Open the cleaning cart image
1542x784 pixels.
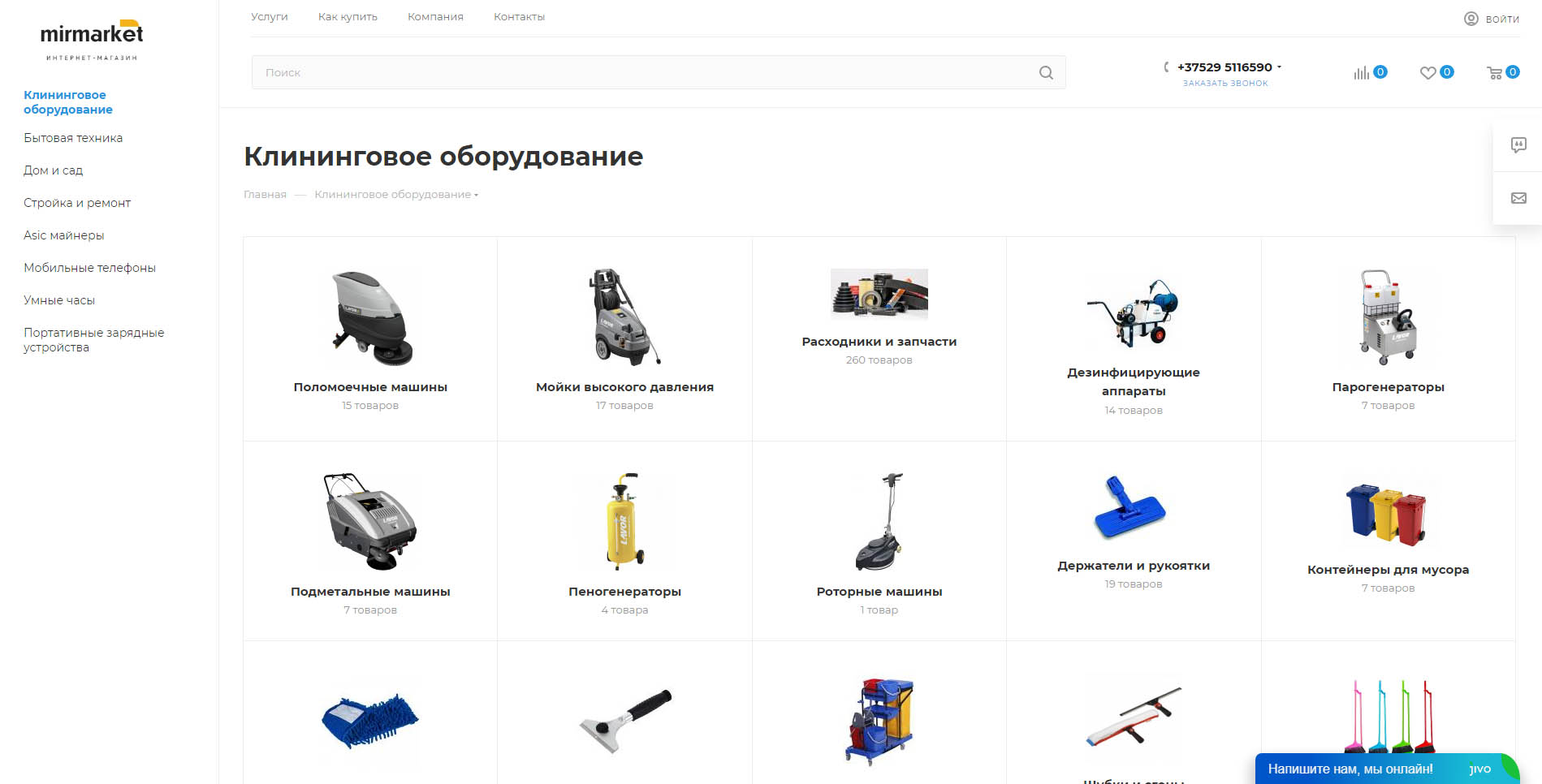click(879, 722)
